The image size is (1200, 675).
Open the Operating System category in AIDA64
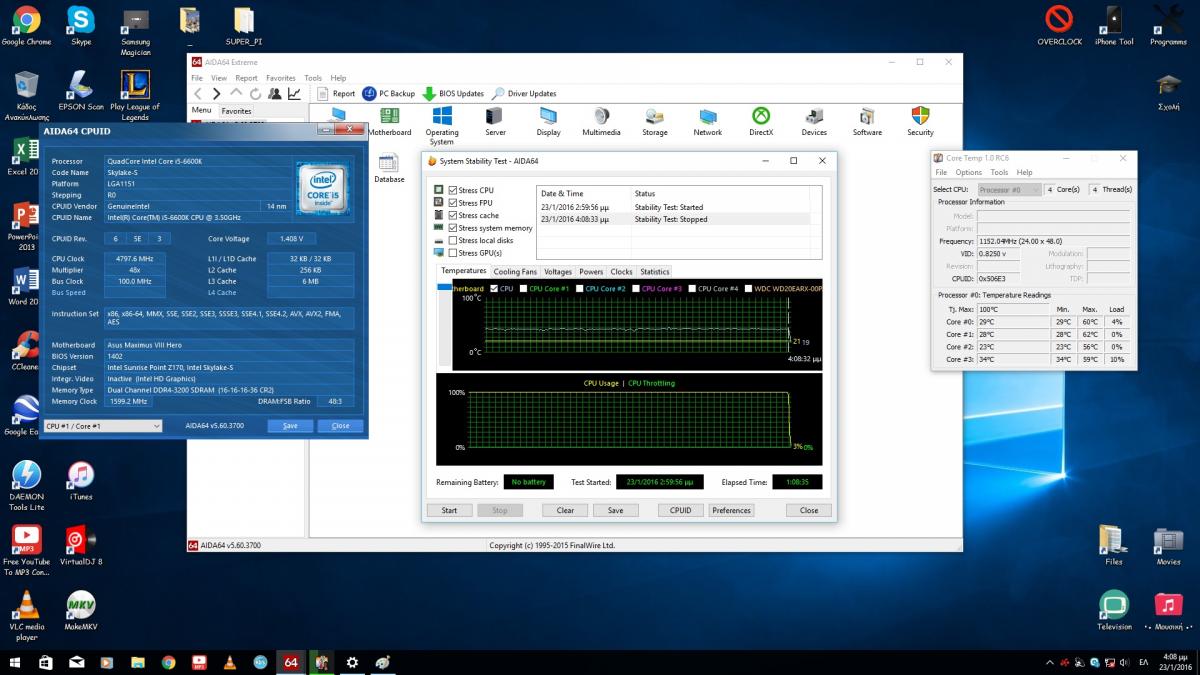(x=442, y=125)
